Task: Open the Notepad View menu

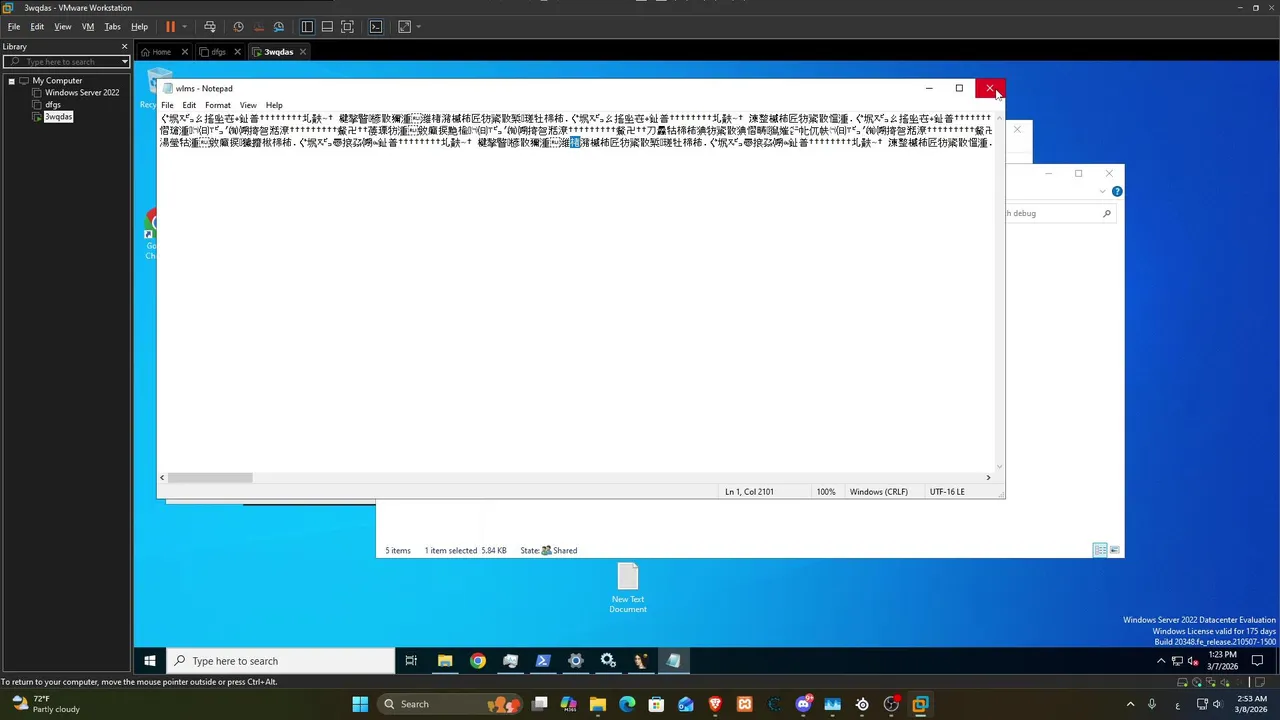Action: pyautogui.click(x=247, y=105)
